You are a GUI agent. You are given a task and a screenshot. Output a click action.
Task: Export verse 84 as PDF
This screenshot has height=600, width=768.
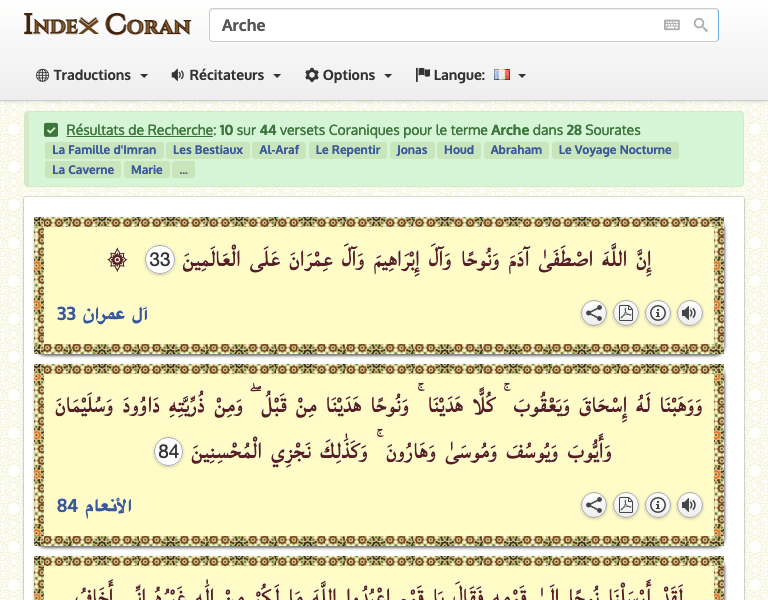point(626,505)
